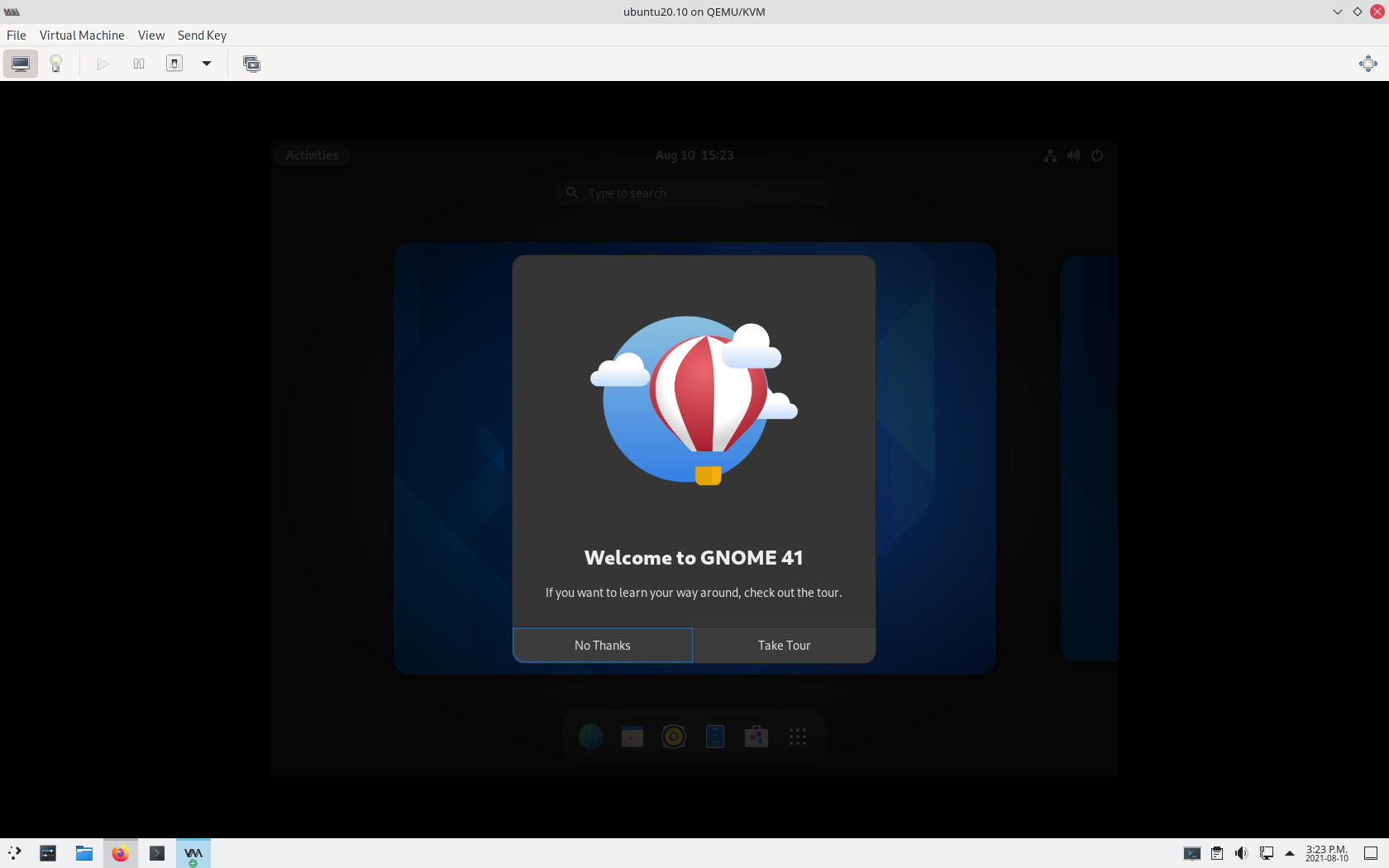Open the app grid from the GNOME dock
Screen dimensions: 1389x868
click(x=797, y=737)
